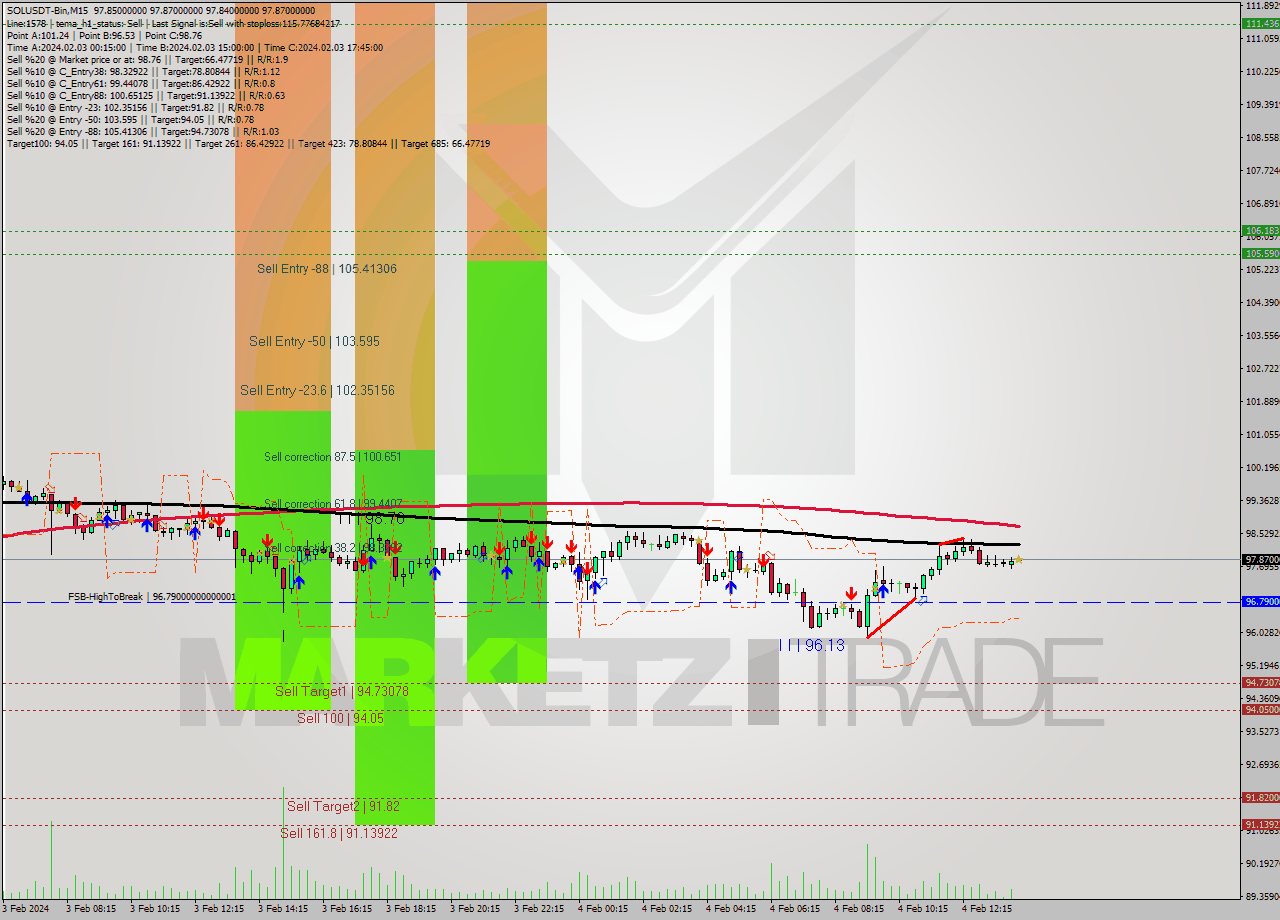Click the current price tag 97.8700

click(x=1261, y=560)
